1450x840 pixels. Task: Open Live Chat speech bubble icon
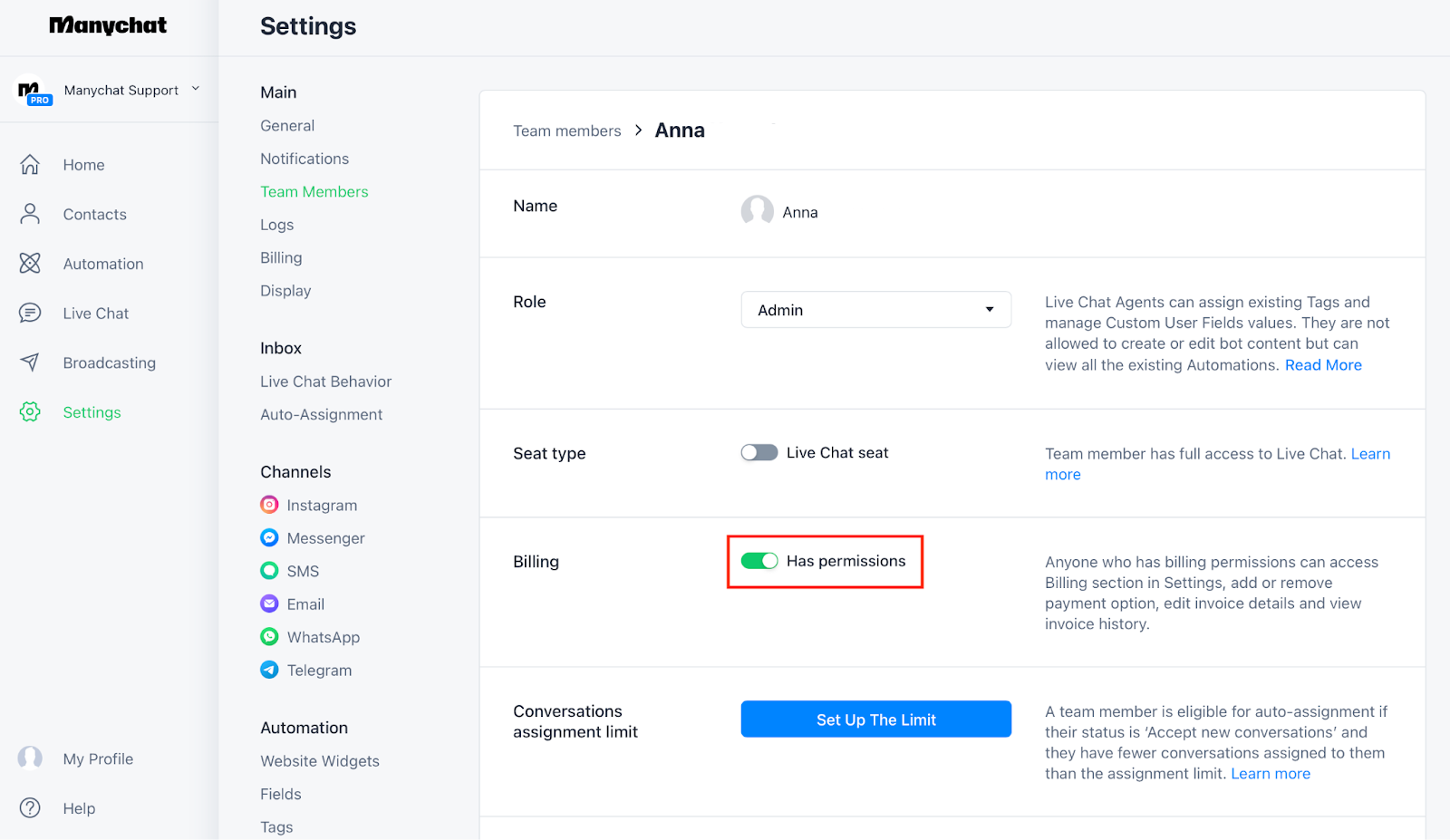coord(30,313)
